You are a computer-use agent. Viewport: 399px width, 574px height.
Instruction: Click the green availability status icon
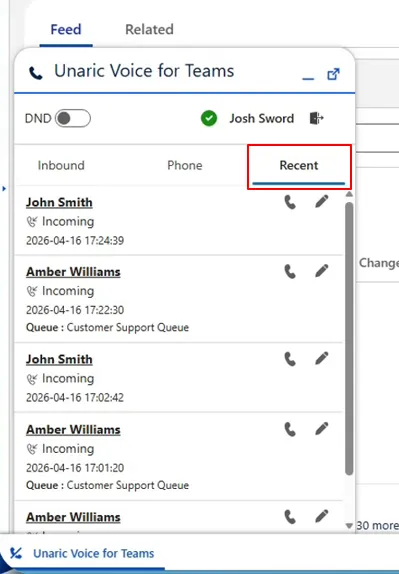[x=209, y=118]
